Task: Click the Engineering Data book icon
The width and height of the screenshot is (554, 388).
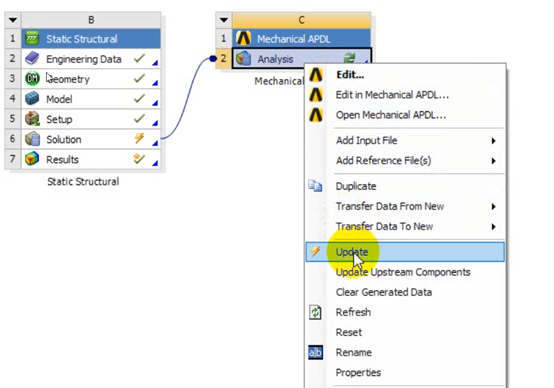Action: tap(32, 58)
